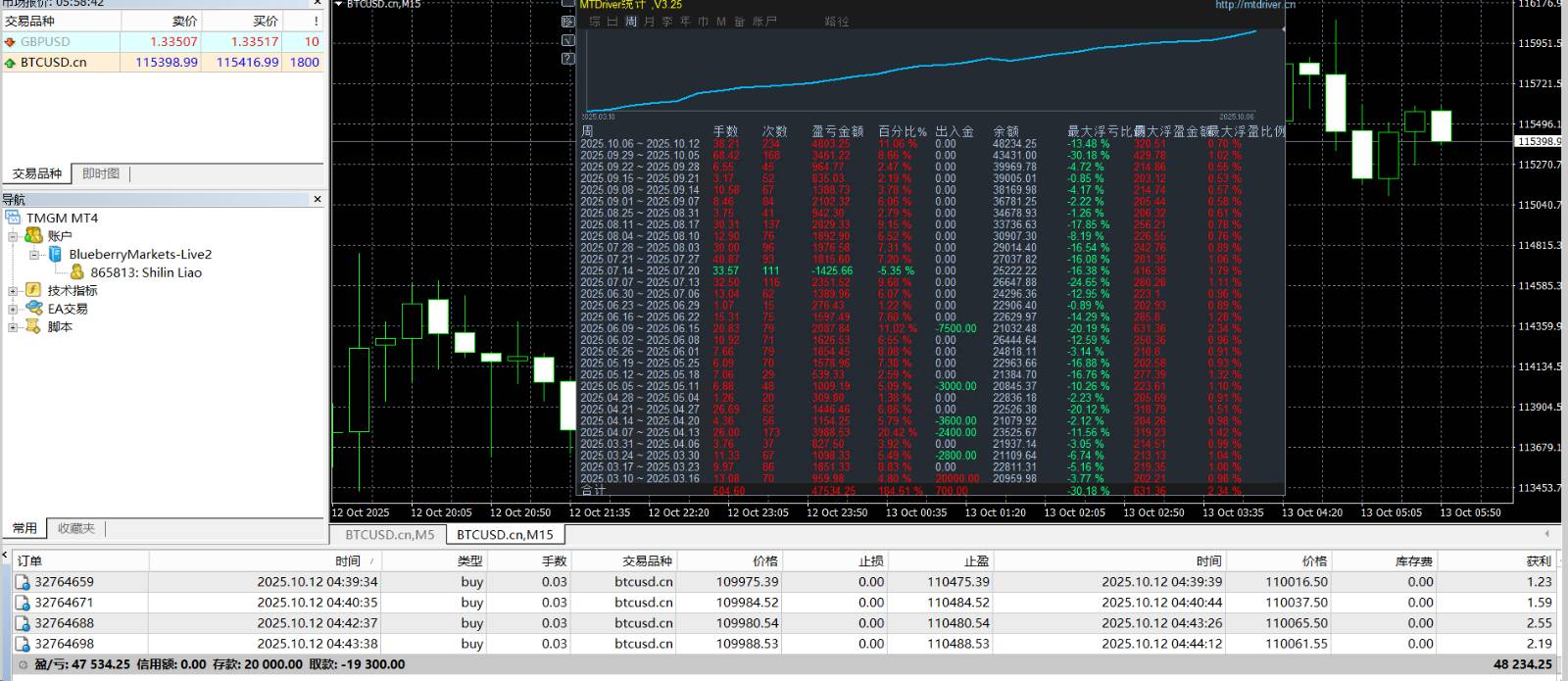Screen dimensions: 1568x681
Task: Close the 导航 navigator panel
Action: 317,199
